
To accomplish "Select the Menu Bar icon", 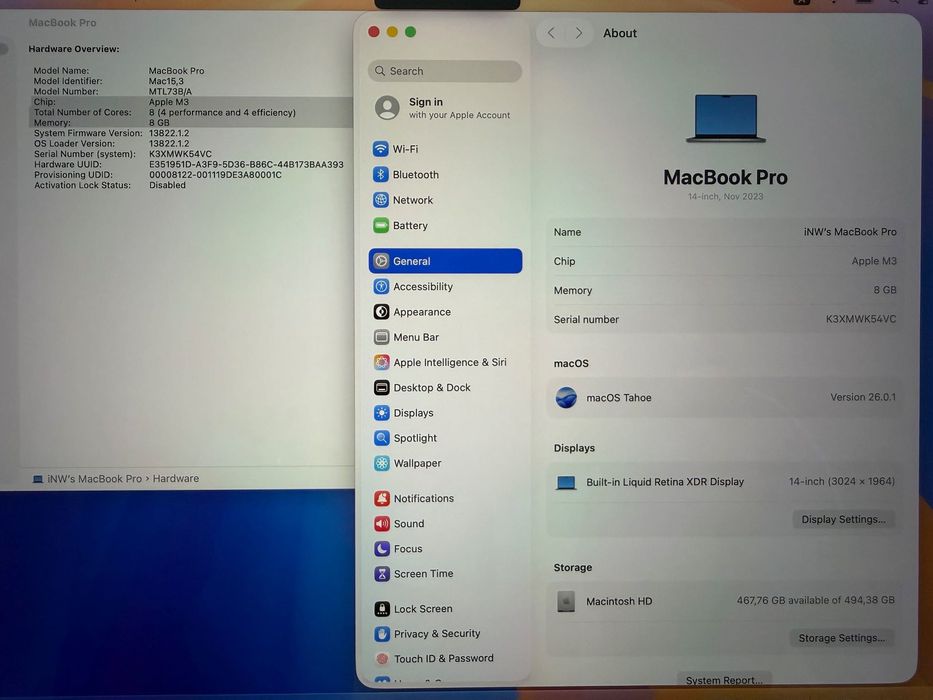I will point(381,337).
